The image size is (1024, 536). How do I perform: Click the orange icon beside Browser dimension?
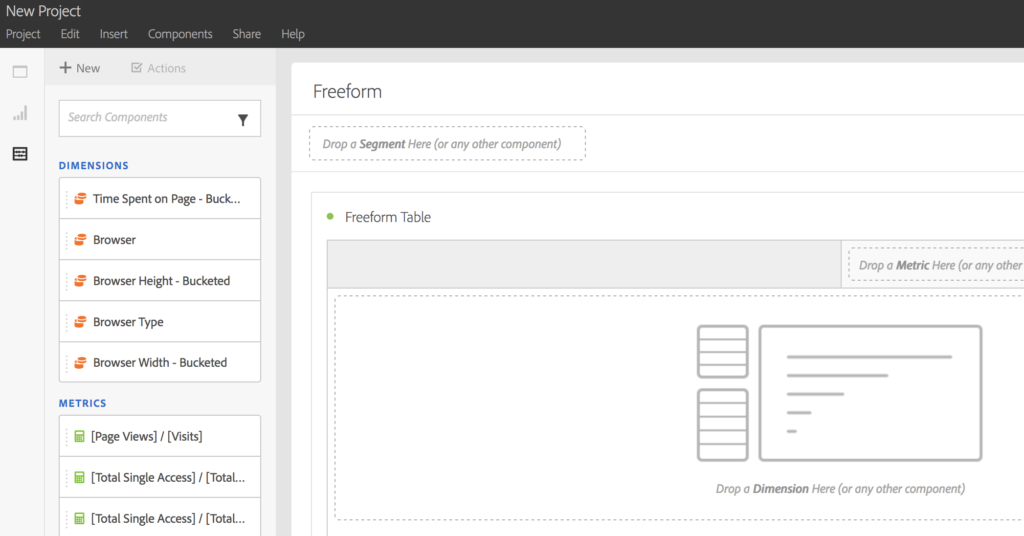click(80, 240)
